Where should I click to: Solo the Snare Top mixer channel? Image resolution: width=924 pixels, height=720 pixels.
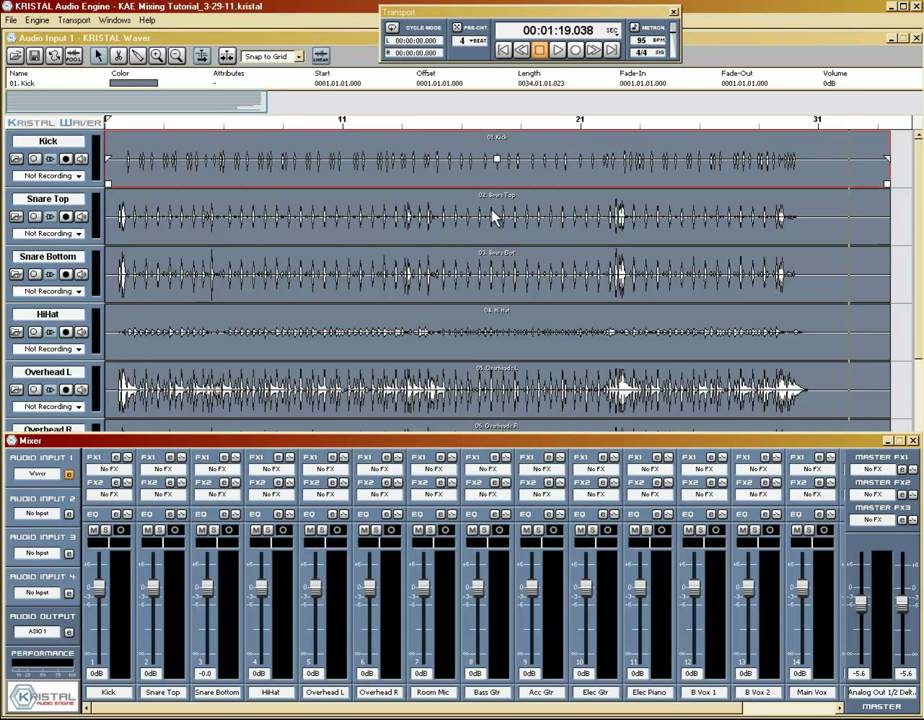pos(160,530)
